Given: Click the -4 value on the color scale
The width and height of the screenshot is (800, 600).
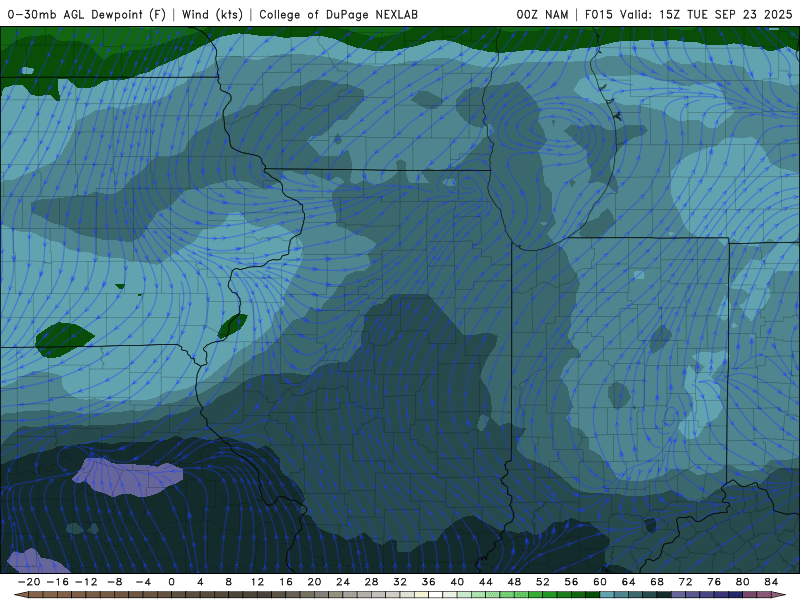Looking at the screenshot, I should pyautogui.click(x=143, y=582).
